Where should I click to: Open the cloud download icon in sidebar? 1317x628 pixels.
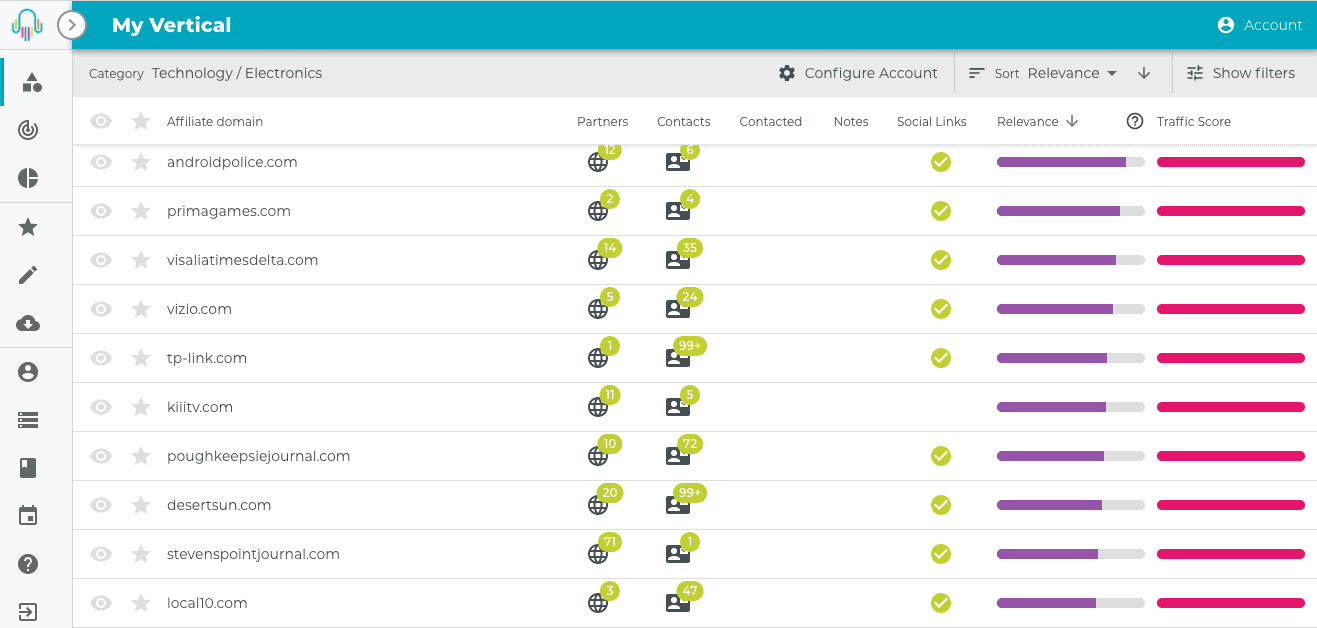pyautogui.click(x=29, y=323)
